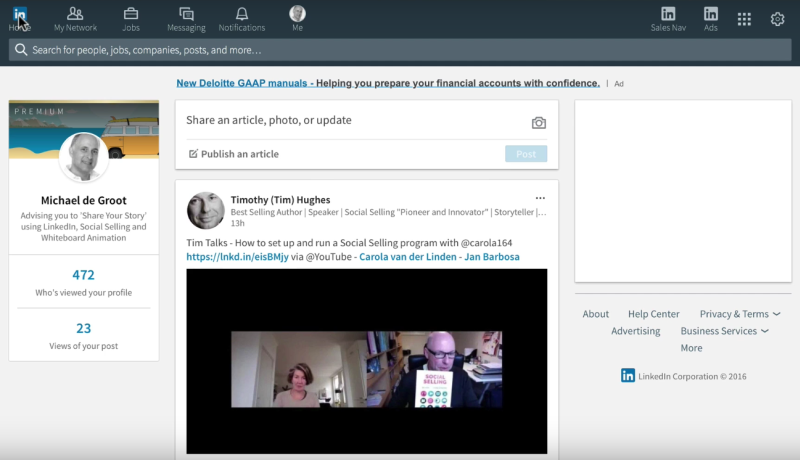This screenshot has height=460, width=800.
Task: Open the settings gear icon
Action: (777, 19)
